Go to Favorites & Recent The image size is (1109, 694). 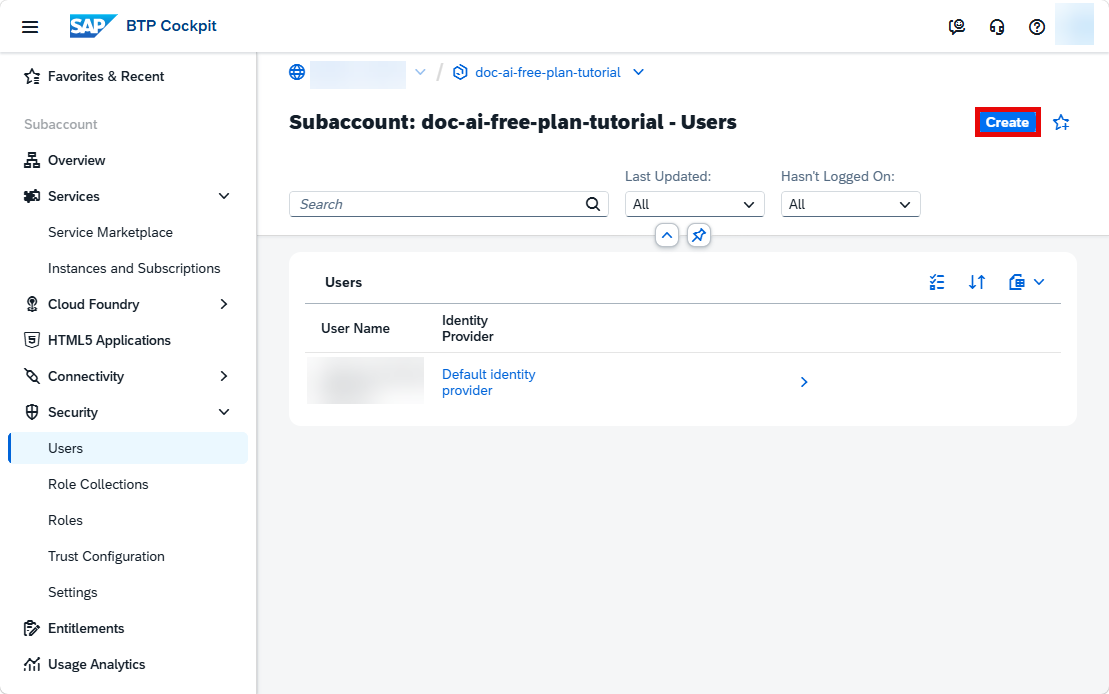105,76
